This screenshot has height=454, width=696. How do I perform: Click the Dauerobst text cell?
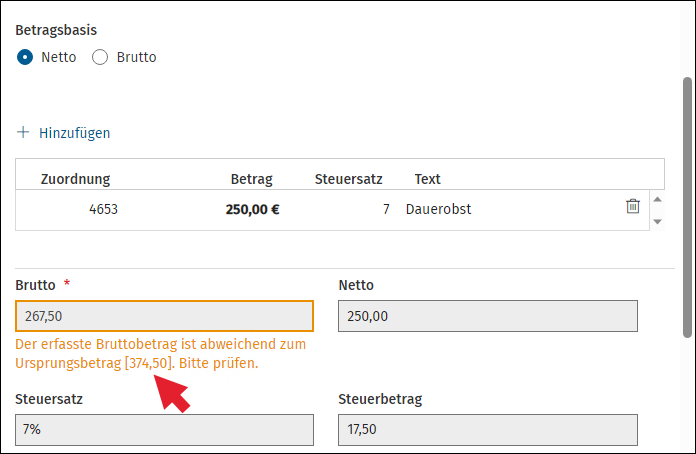439,209
